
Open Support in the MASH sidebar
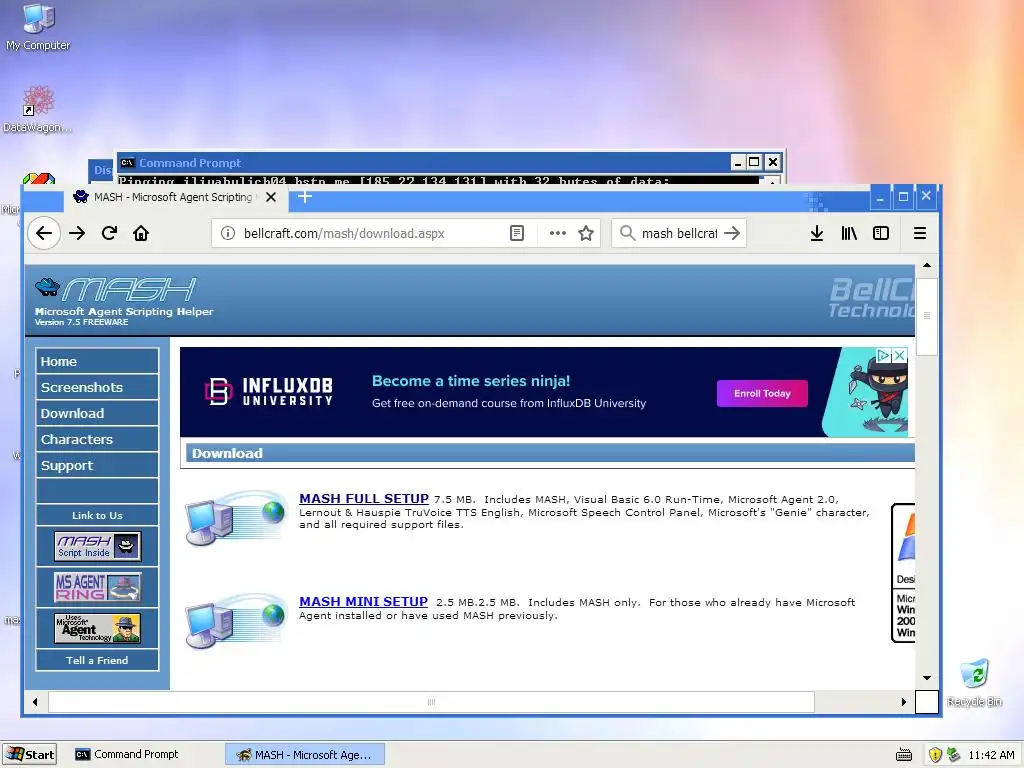97,466
